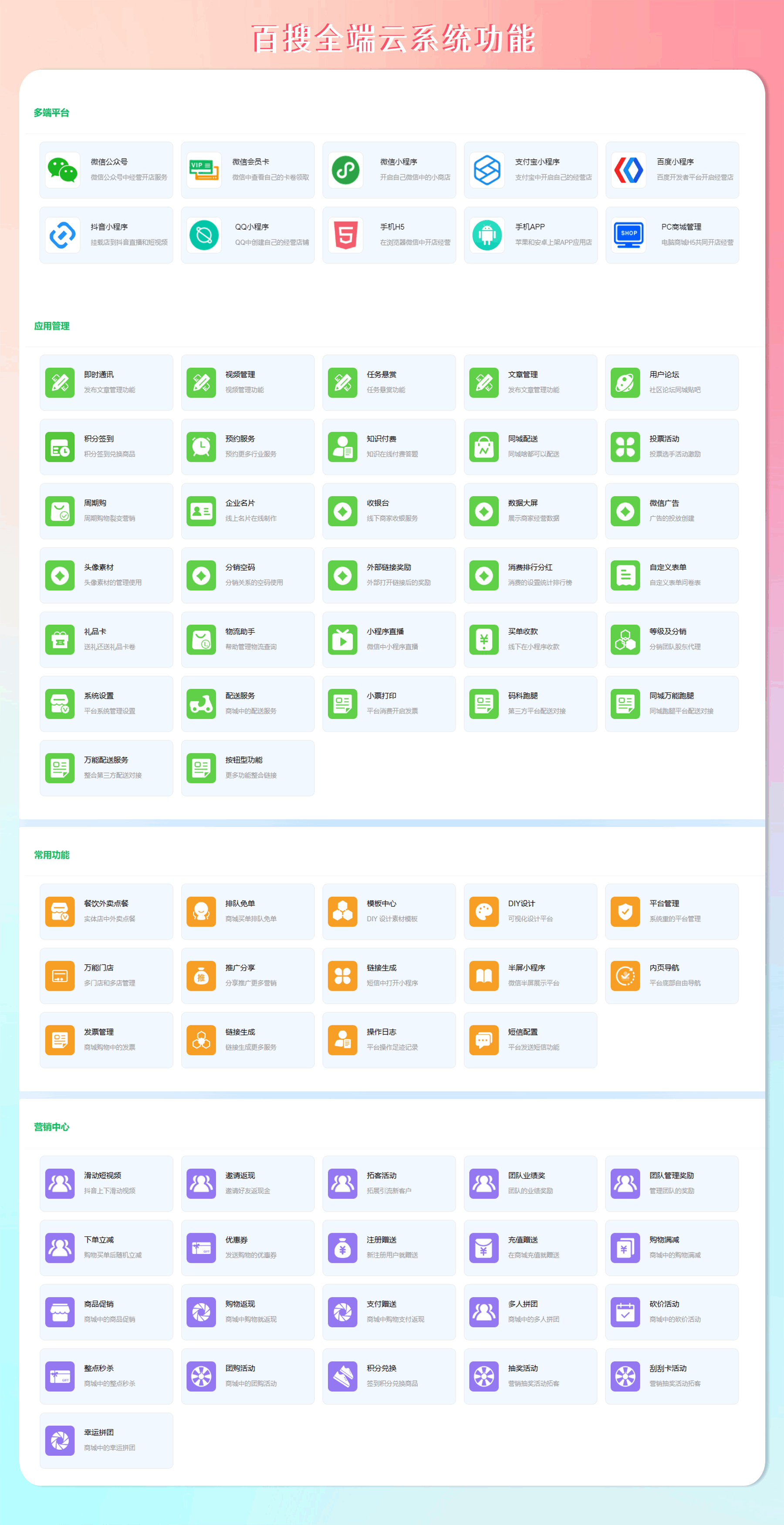Open the QQ小程序 icon
Viewport: 784px width, 1525px height.
(x=204, y=235)
